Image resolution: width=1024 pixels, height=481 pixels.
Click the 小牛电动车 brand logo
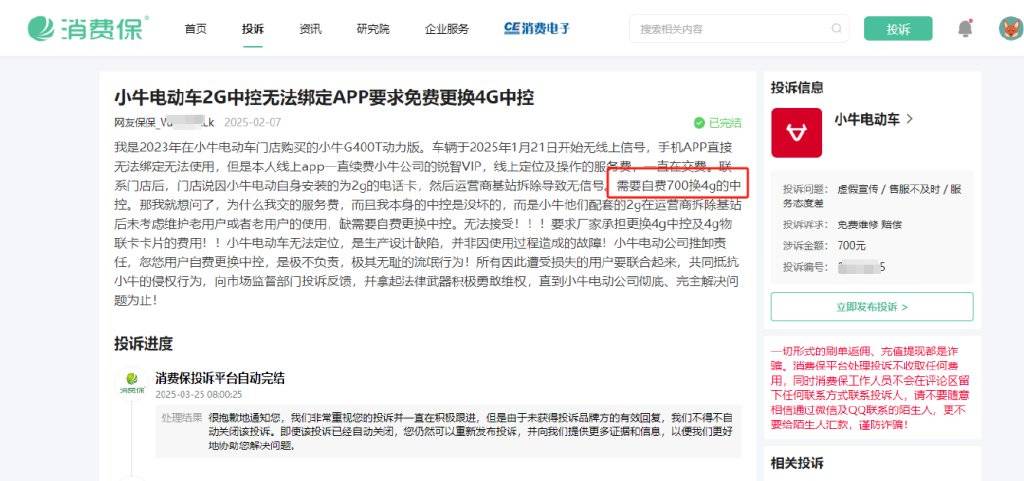click(x=796, y=132)
